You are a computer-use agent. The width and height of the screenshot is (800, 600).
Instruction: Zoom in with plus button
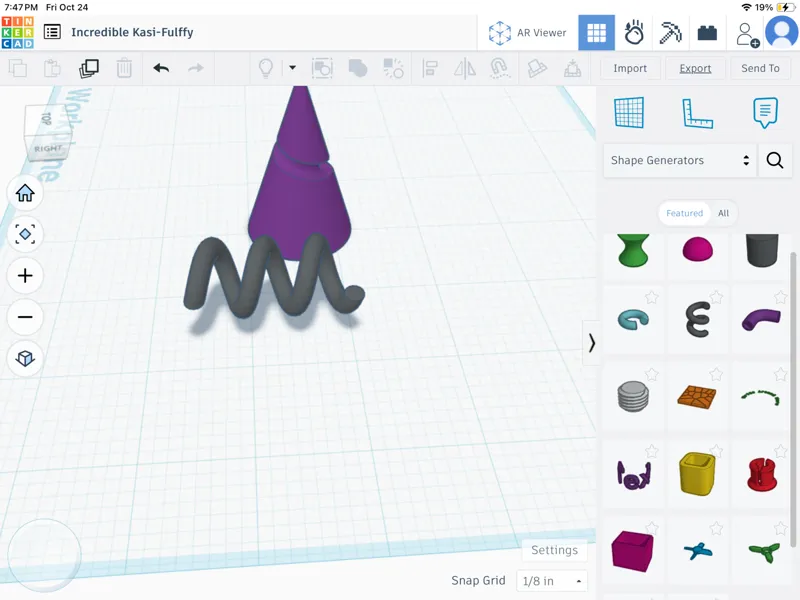[x=25, y=276]
